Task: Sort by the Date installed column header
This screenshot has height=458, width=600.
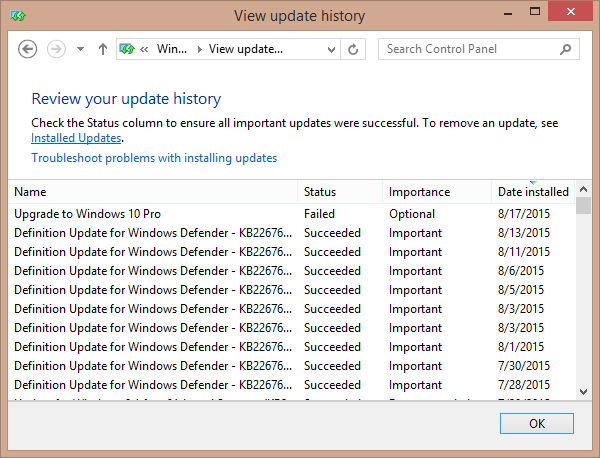Action: (x=533, y=192)
